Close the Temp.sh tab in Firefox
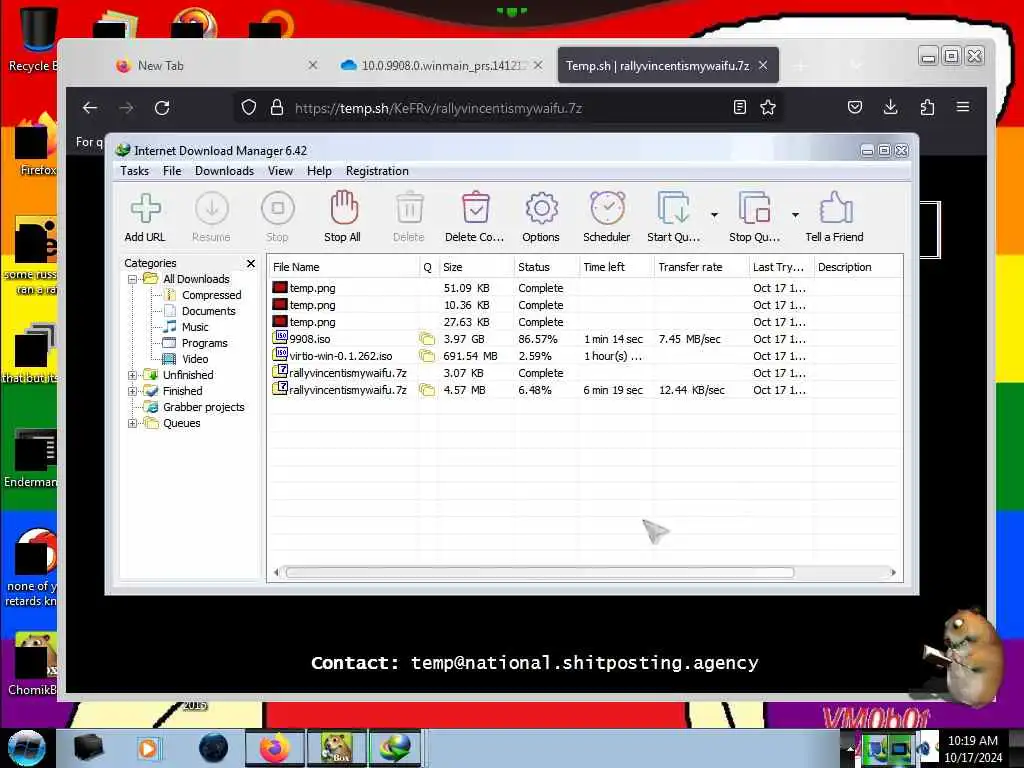 point(763,65)
